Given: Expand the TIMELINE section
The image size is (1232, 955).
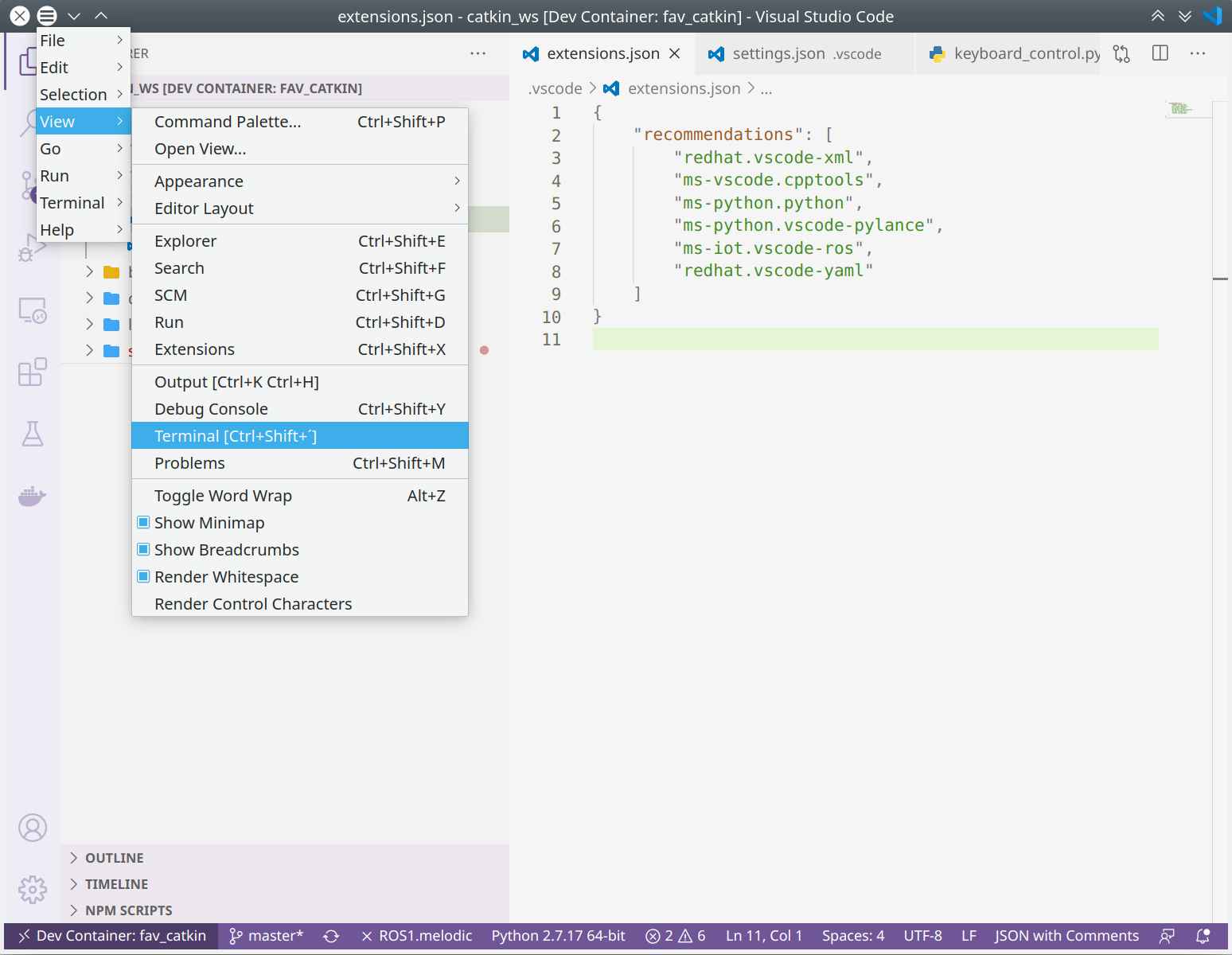Looking at the screenshot, I should [285, 884].
